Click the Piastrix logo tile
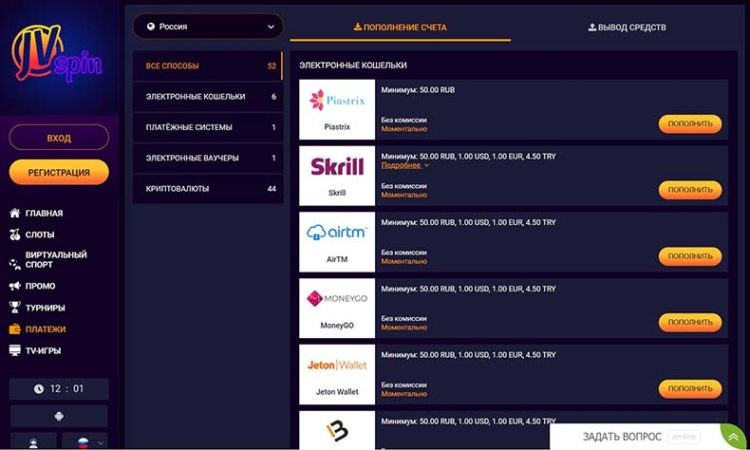750x450 pixels. [x=337, y=110]
